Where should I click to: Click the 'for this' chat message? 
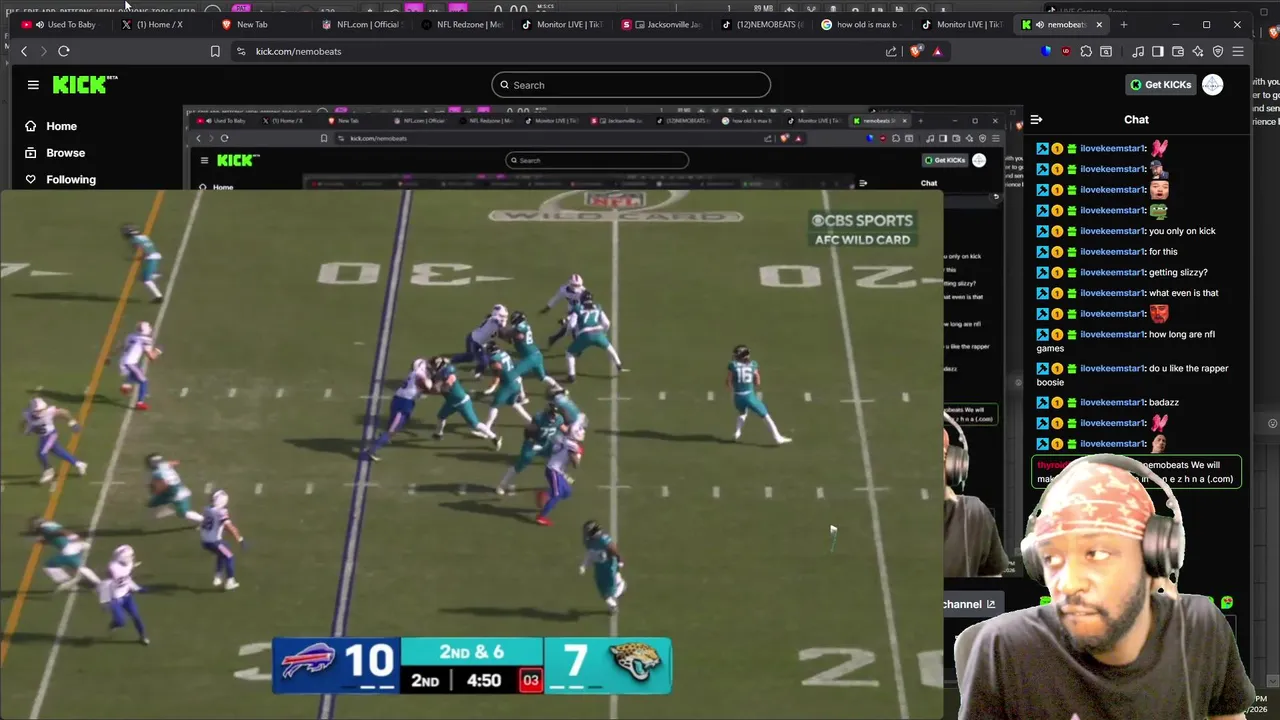1136,252
